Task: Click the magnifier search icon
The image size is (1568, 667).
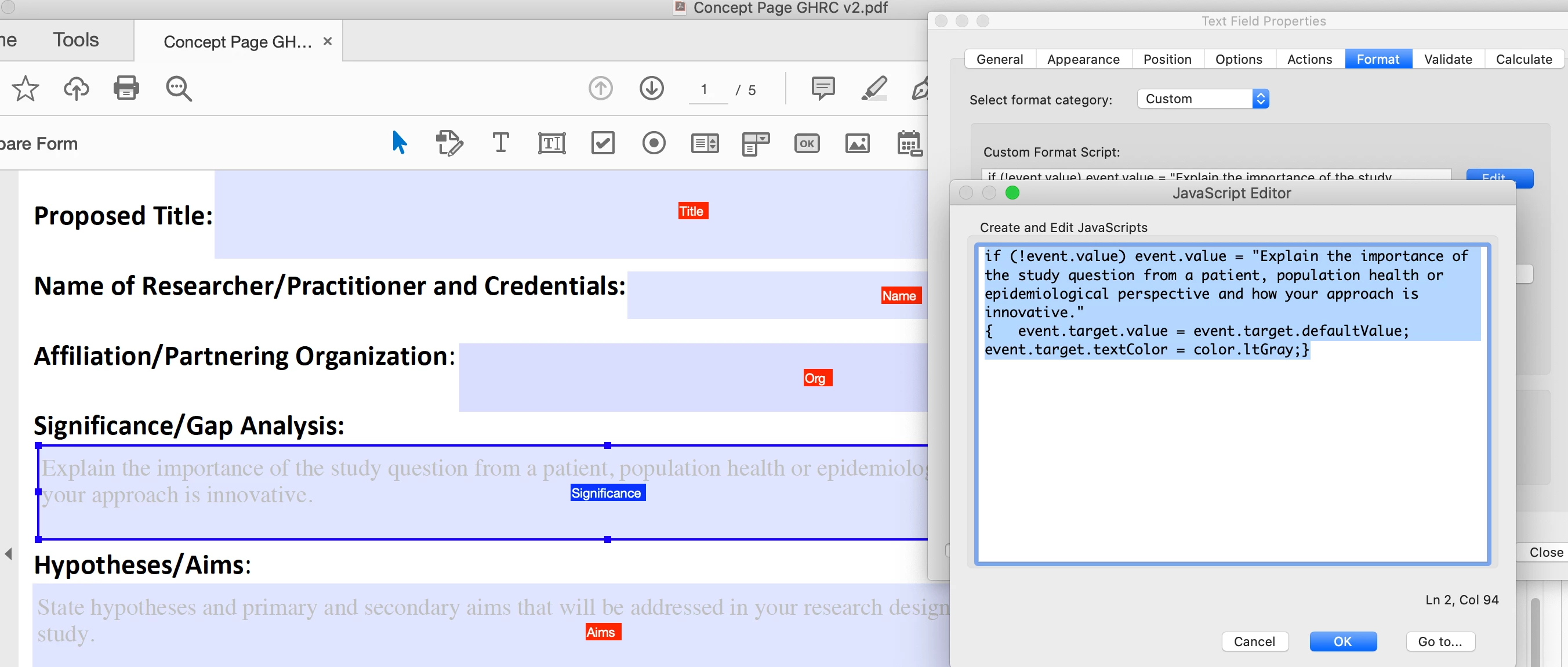Action: pyautogui.click(x=179, y=89)
